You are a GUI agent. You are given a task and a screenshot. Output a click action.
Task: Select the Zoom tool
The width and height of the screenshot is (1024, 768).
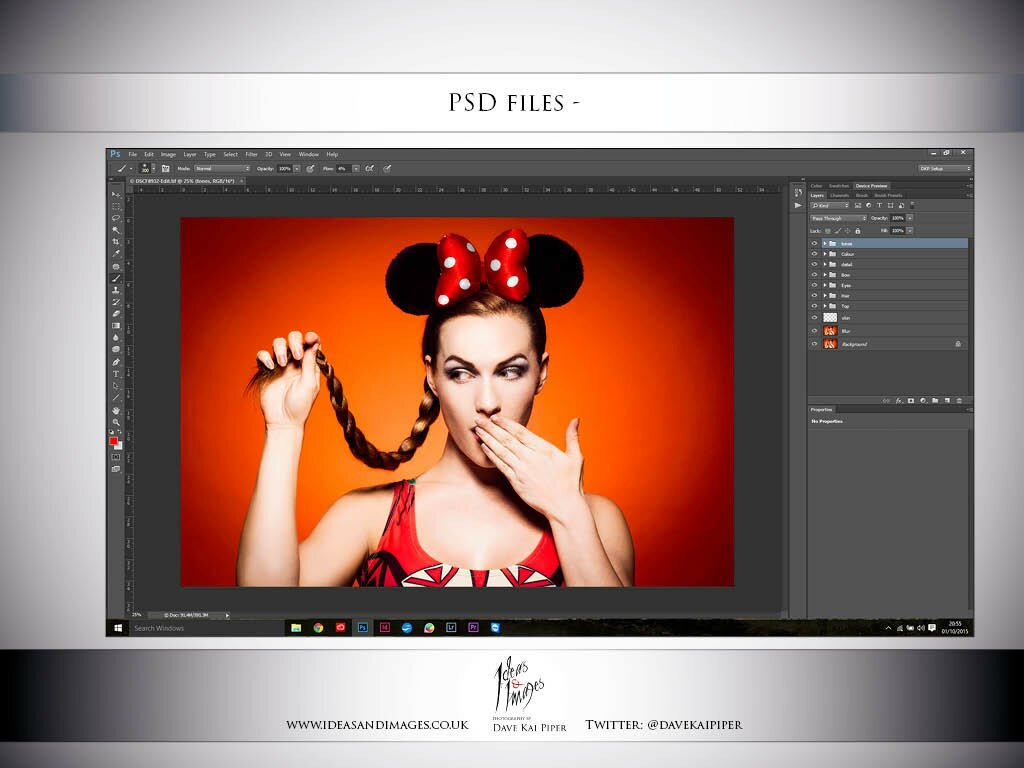(x=116, y=423)
